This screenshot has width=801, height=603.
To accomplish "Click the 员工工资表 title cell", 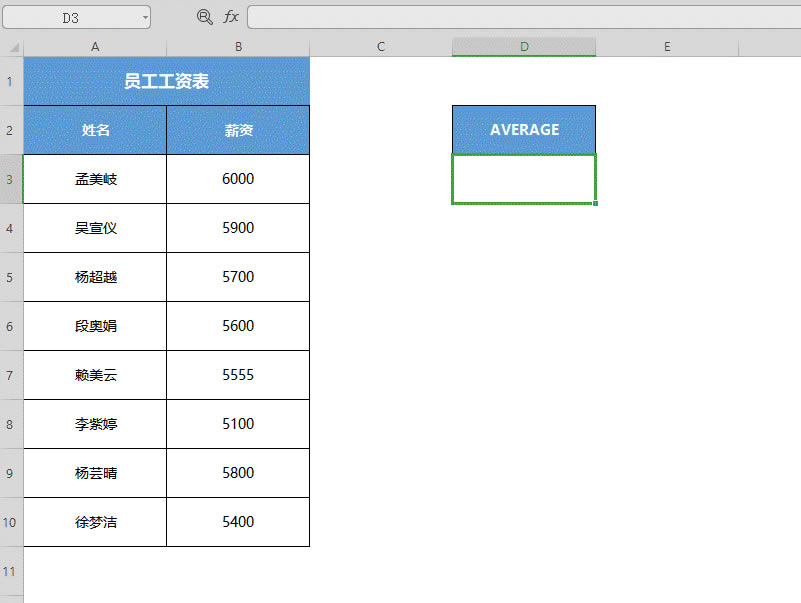I will click(x=167, y=81).
